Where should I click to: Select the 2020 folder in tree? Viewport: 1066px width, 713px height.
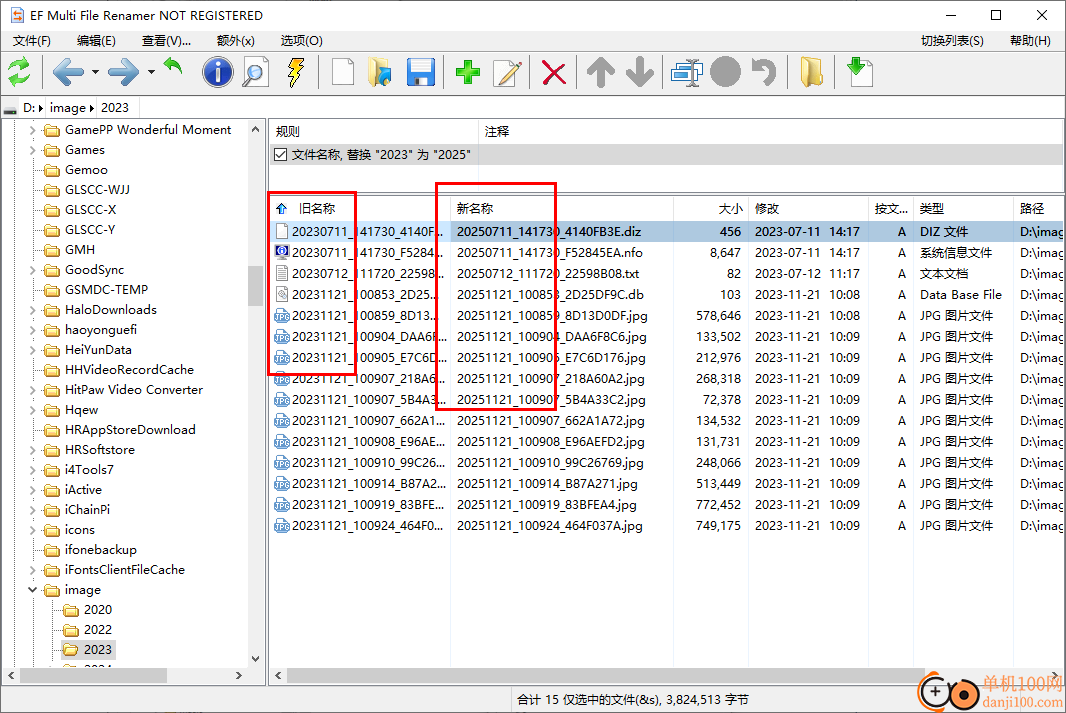98,610
